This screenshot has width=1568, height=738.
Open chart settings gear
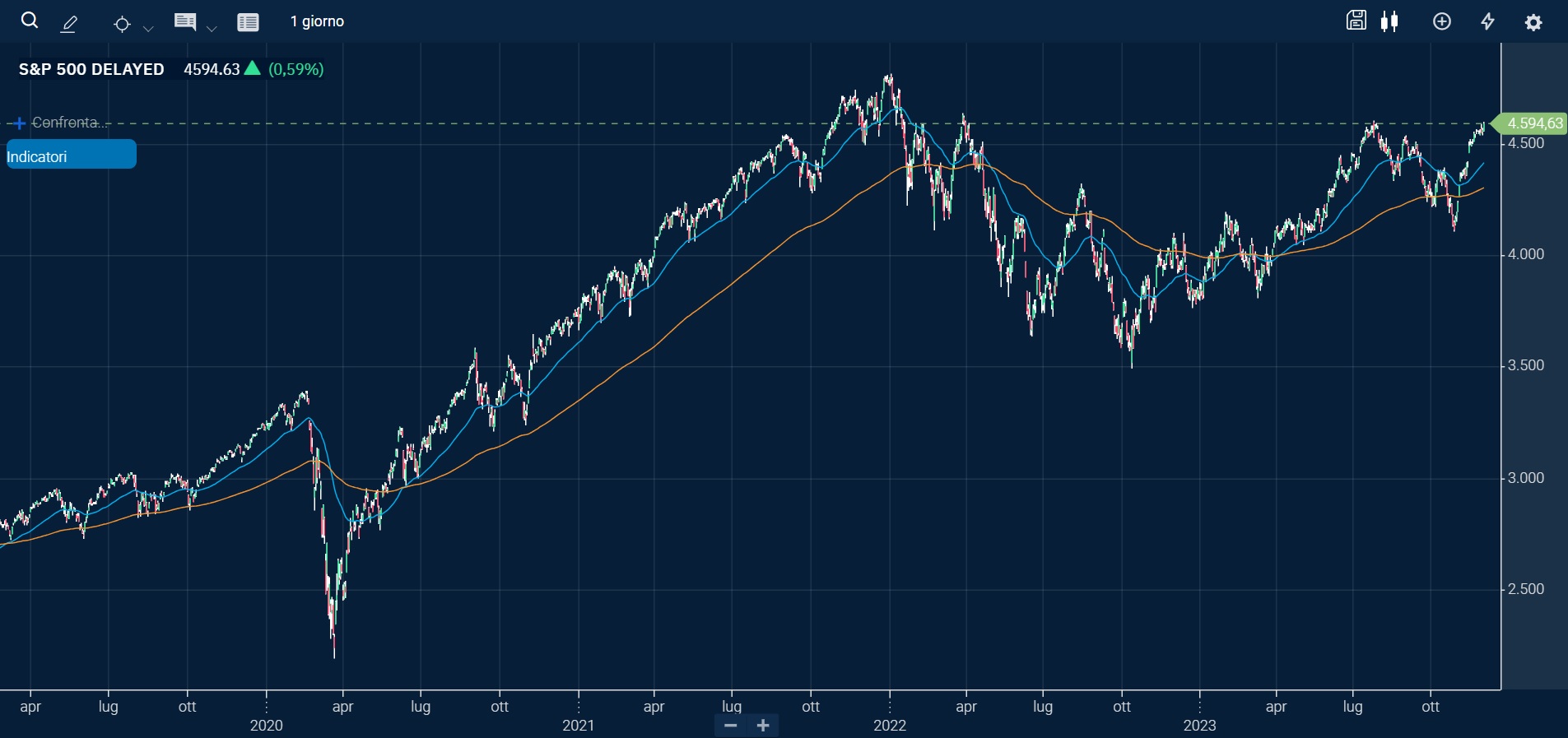pos(1533,22)
